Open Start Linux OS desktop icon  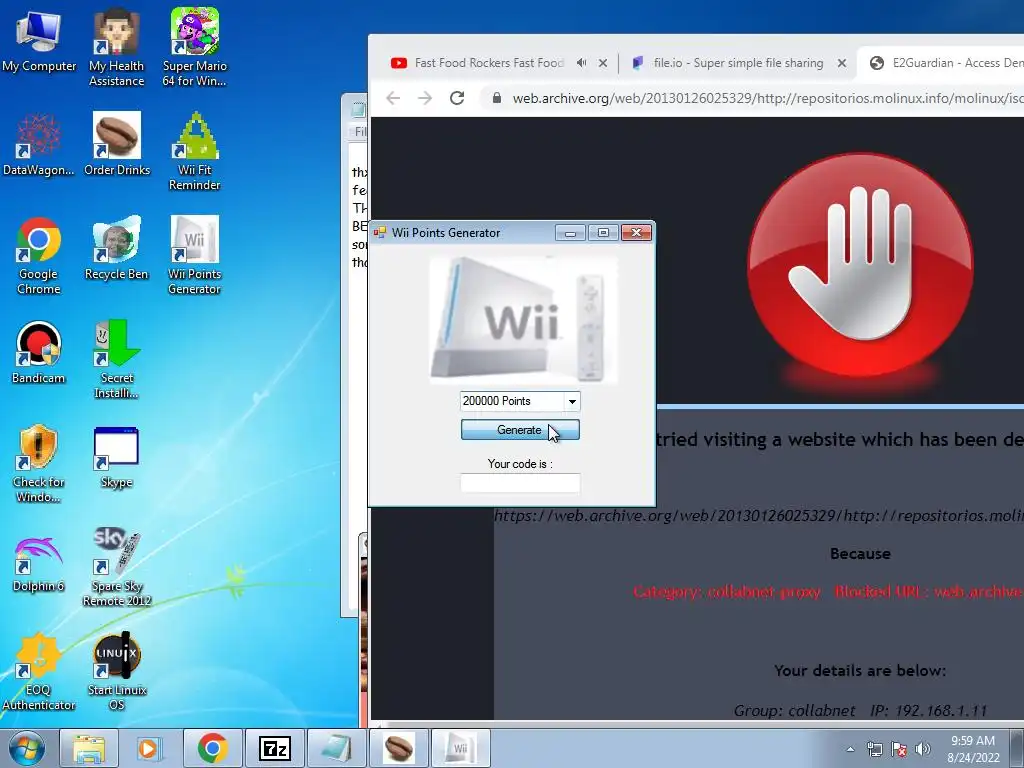[x=117, y=671]
